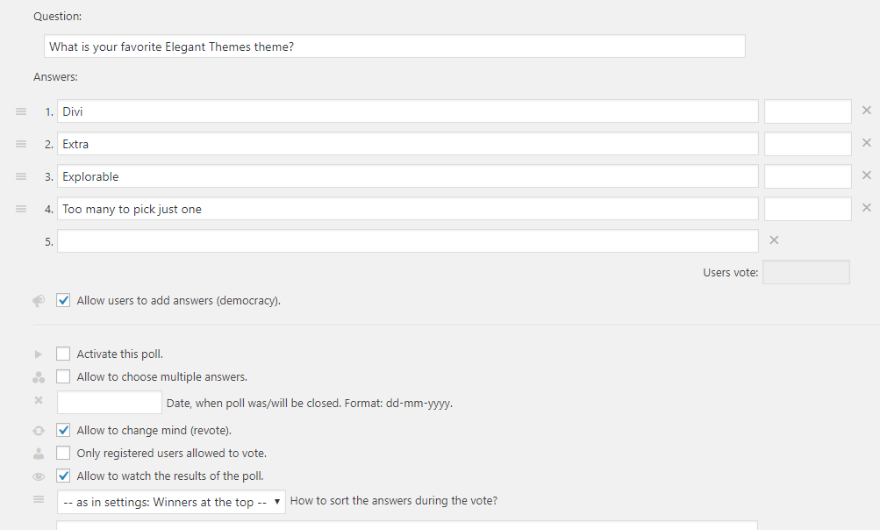The width and height of the screenshot is (880, 530).
Task: Click the drag handle for the Divi answer
Action: tap(21, 111)
